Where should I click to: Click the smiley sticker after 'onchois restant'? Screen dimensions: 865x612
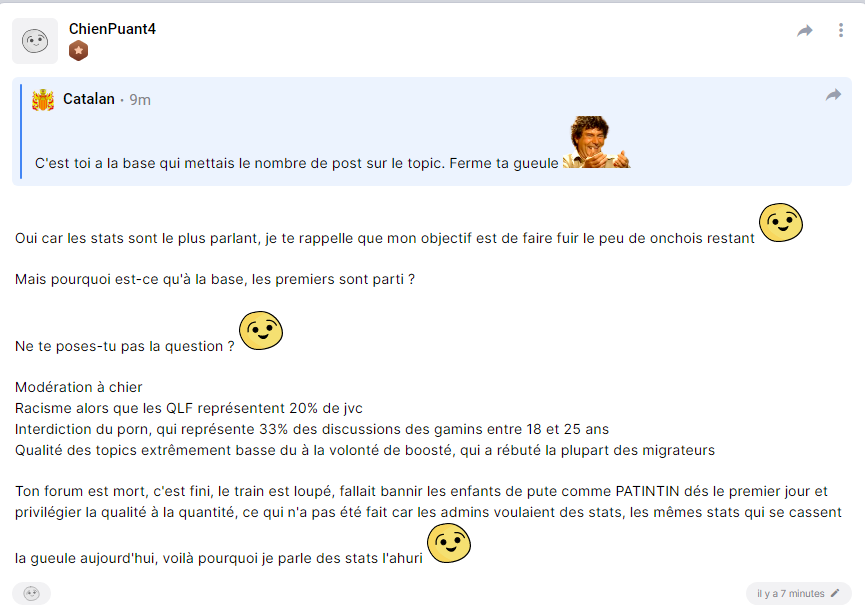(x=781, y=222)
